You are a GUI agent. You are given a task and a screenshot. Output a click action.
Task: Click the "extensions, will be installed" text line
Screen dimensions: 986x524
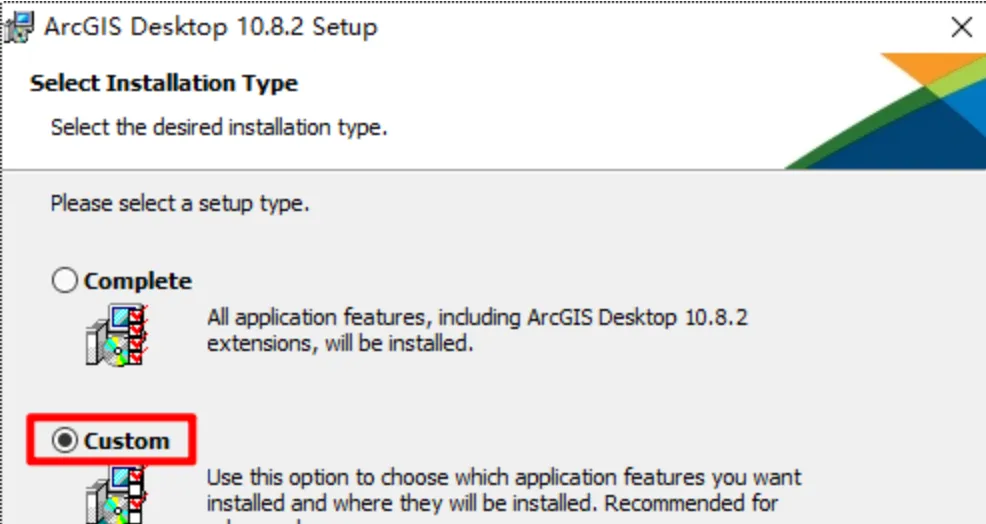click(339, 344)
